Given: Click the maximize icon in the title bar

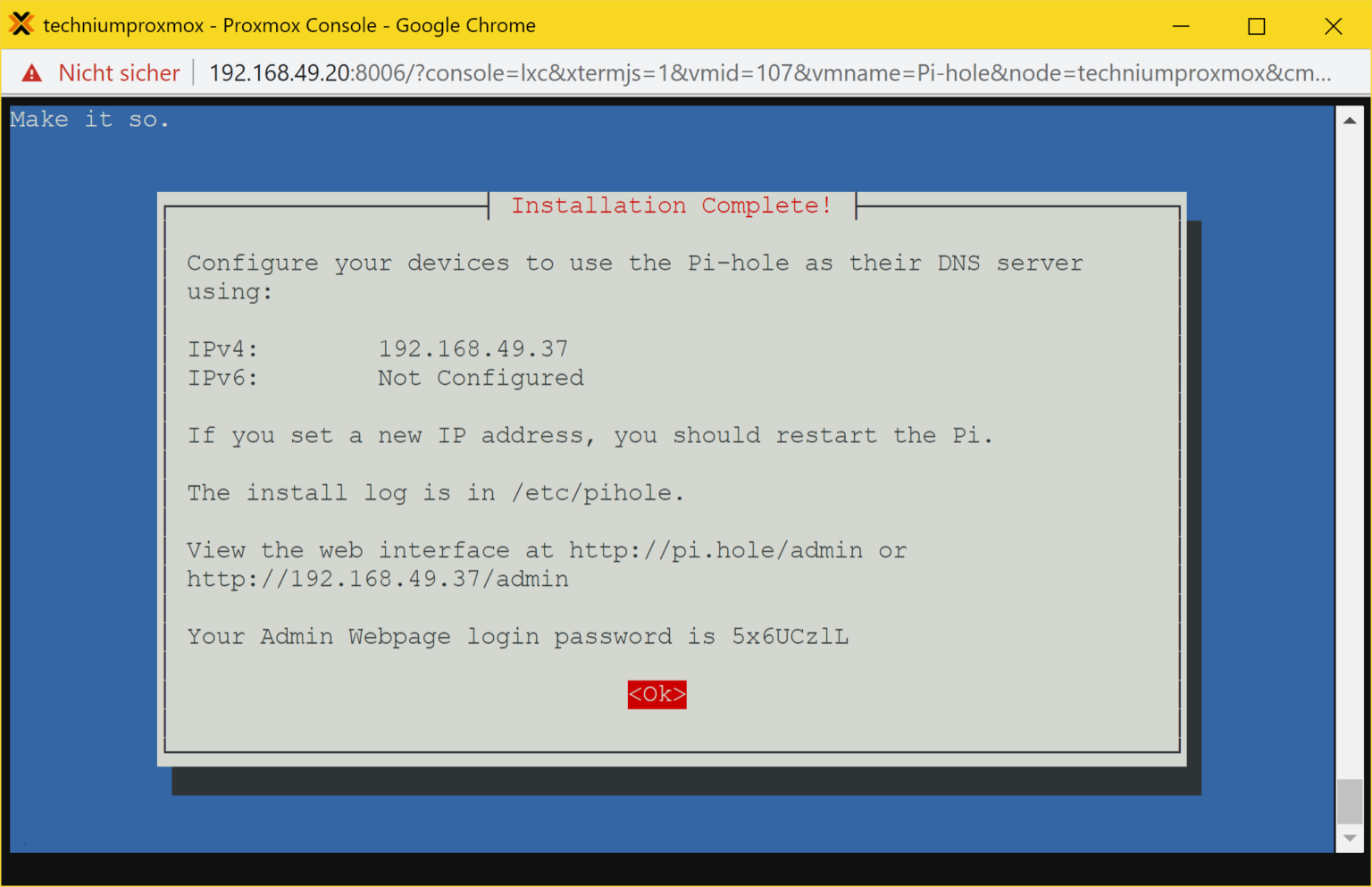Looking at the screenshot, I should click(1256, 26).
